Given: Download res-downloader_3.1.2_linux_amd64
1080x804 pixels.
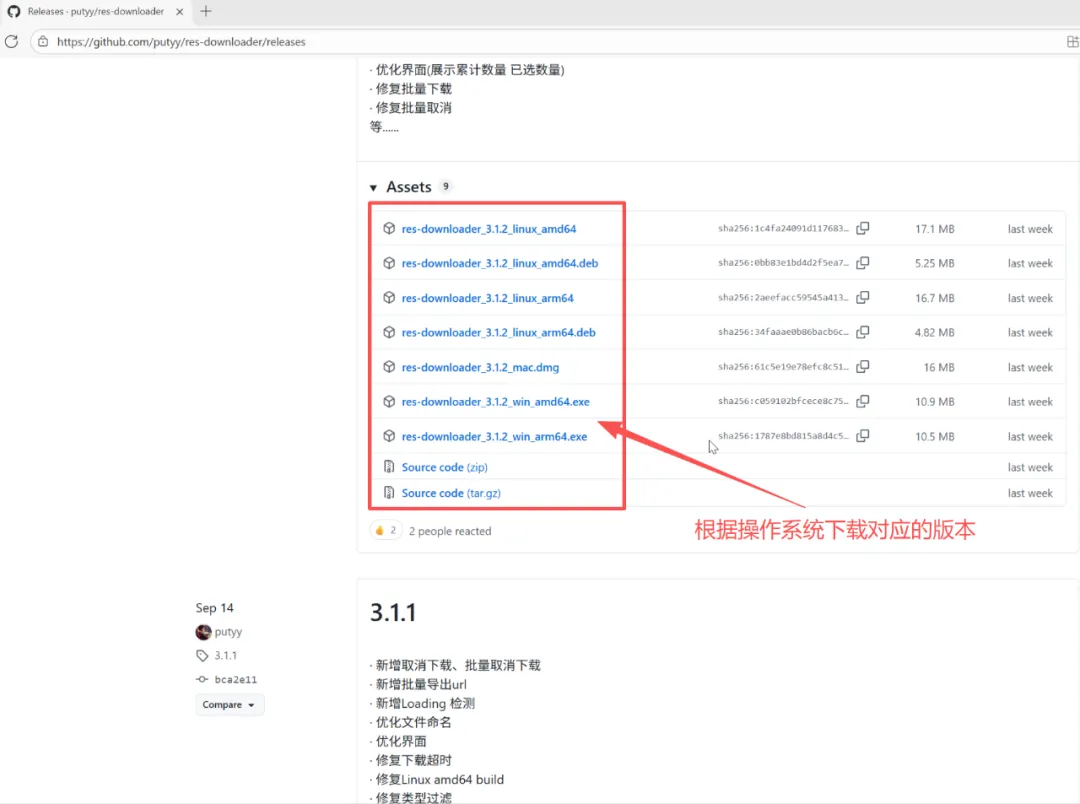Looking at the screenshot, I should coord(489,229).
